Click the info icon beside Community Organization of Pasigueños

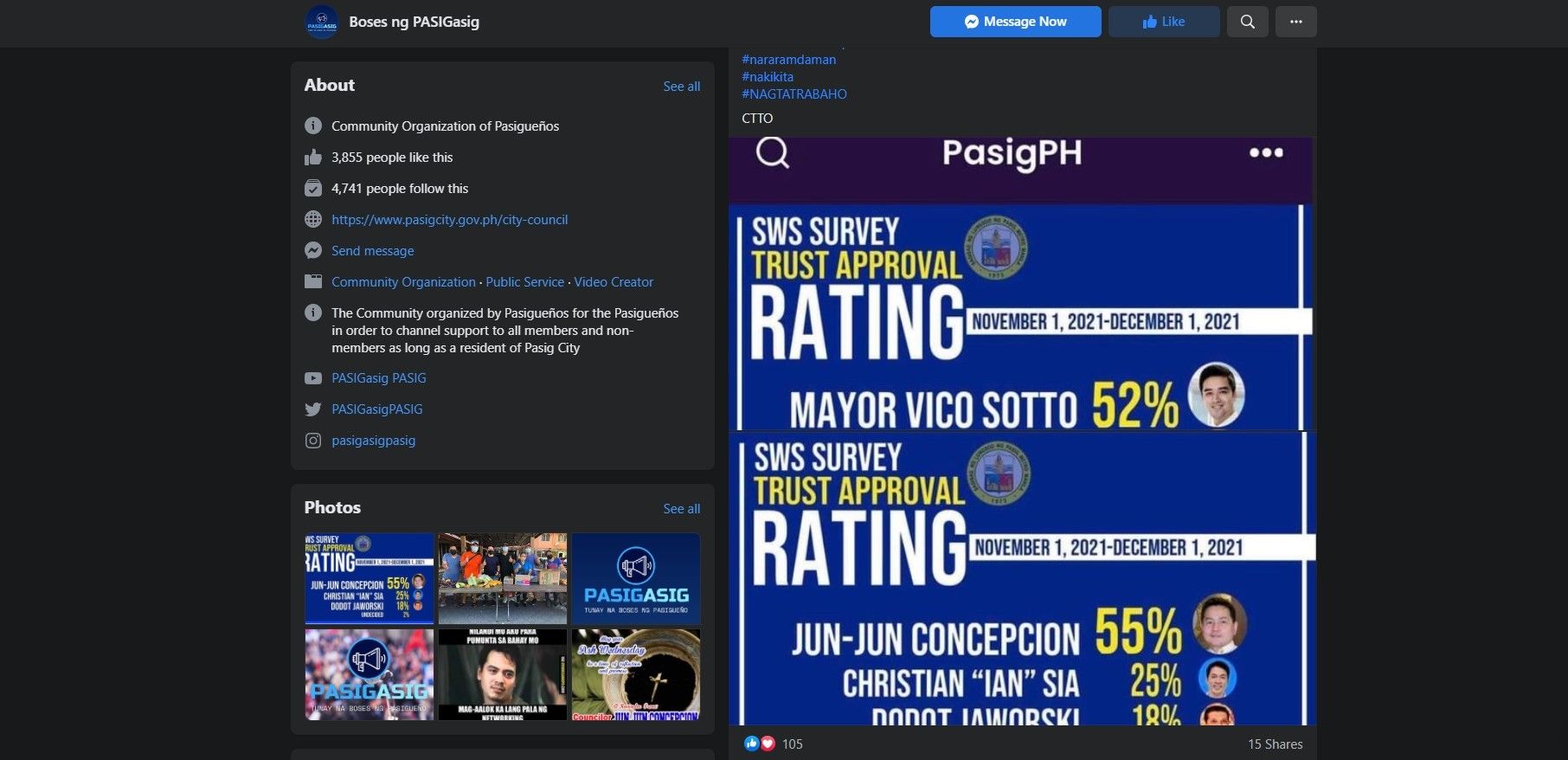coord(313,126)
